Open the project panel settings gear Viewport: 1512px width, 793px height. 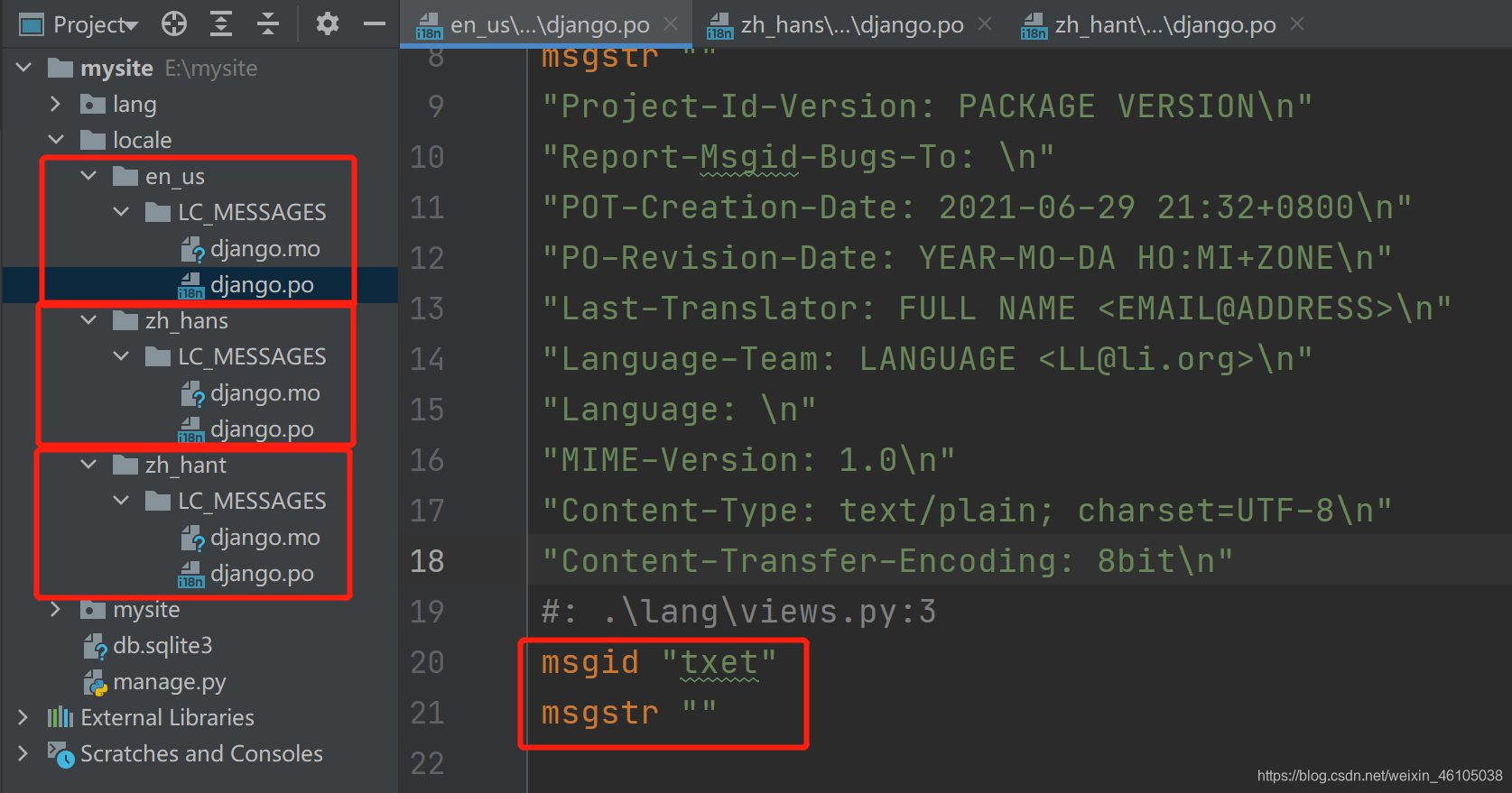(x=328, y=24)
